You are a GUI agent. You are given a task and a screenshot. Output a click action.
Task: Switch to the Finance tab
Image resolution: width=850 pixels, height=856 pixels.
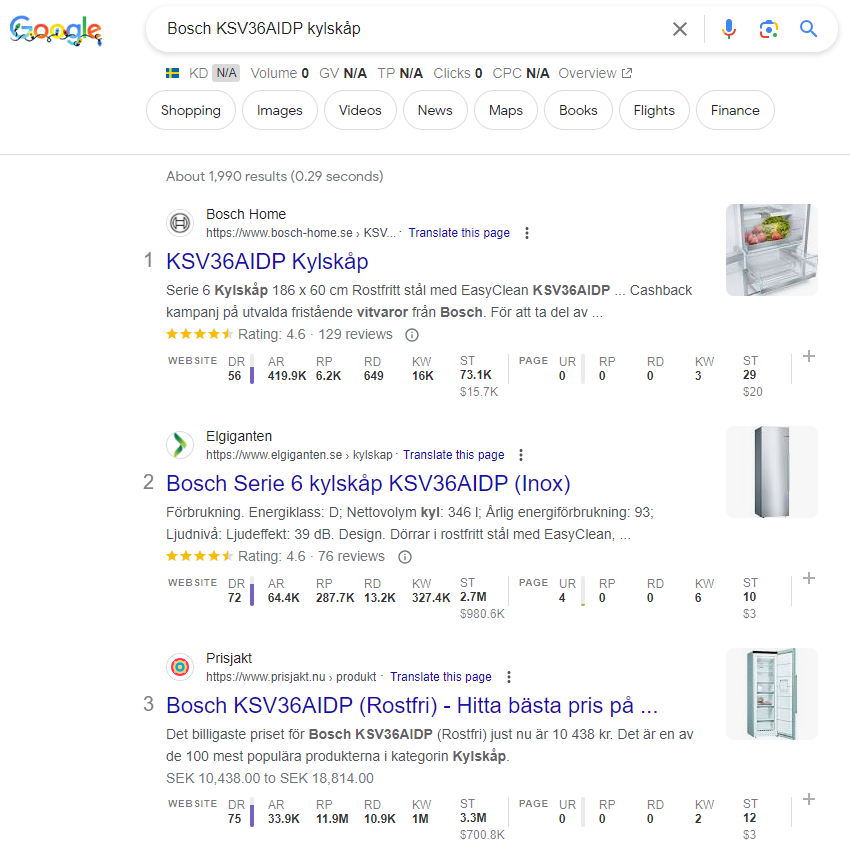point(735,110)
